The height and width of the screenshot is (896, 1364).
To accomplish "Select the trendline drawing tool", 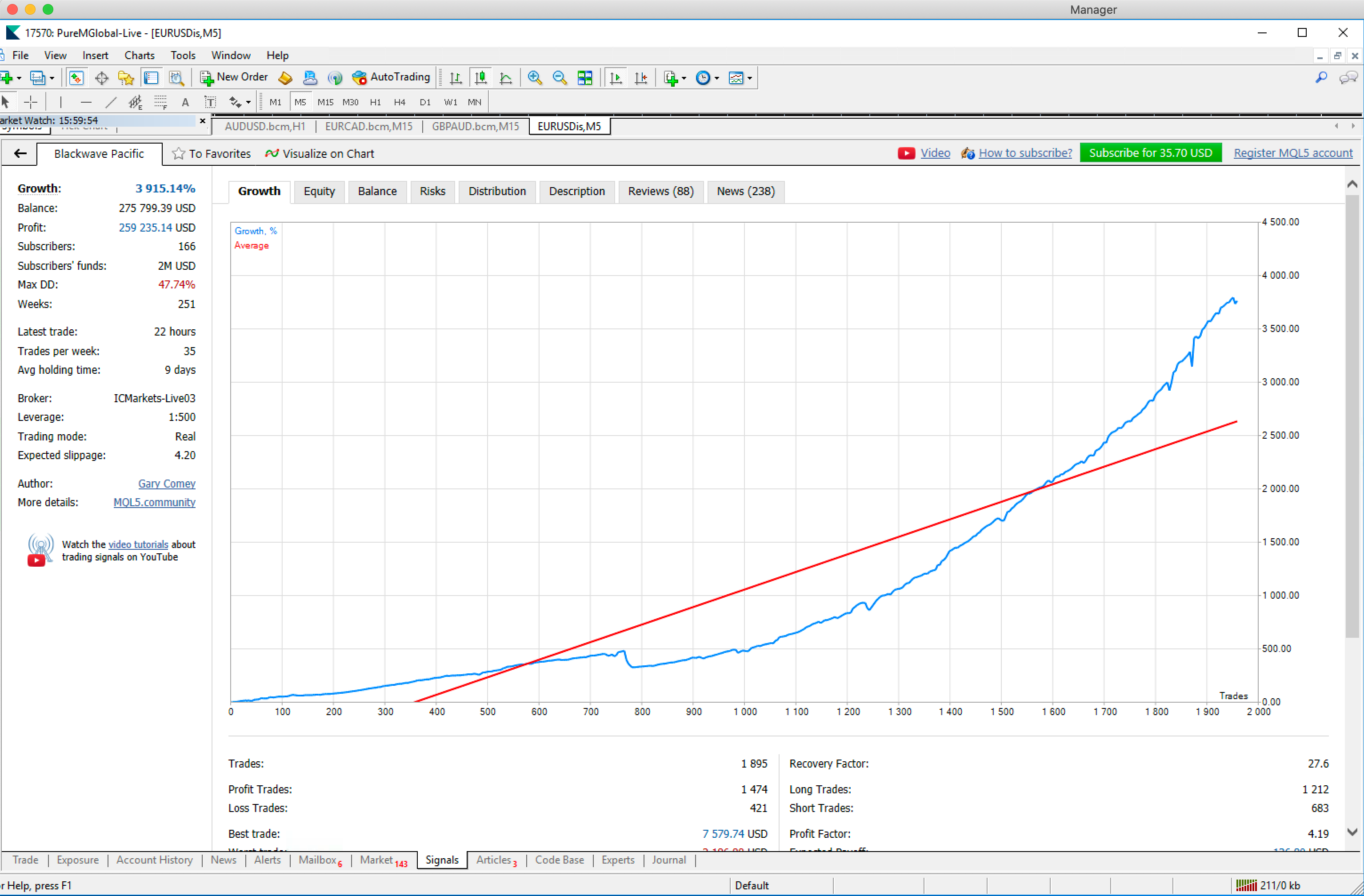I will click(111, 103).
